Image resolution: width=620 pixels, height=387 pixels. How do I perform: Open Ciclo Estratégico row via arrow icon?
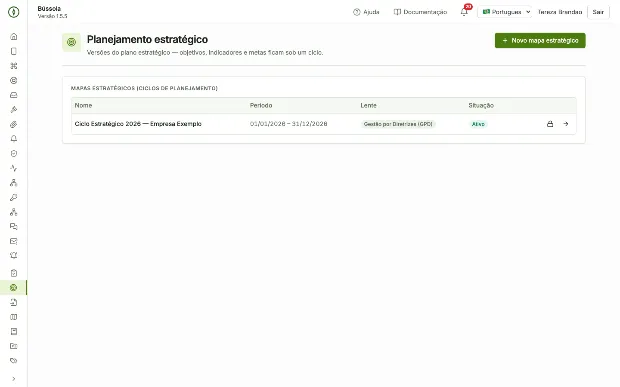point(566,124)
